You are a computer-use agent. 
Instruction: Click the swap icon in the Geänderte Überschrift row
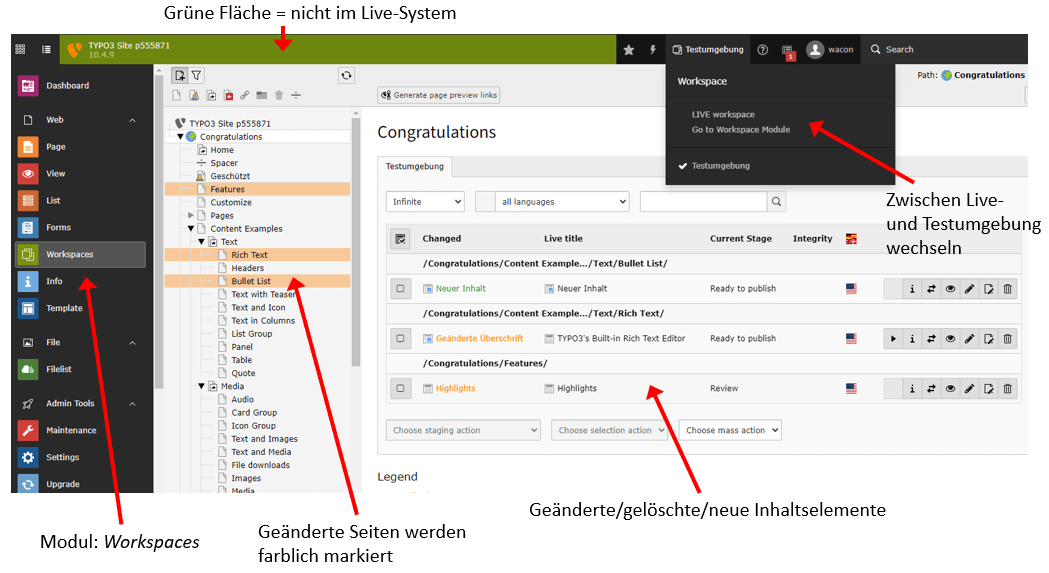click(x=931, y=339)
